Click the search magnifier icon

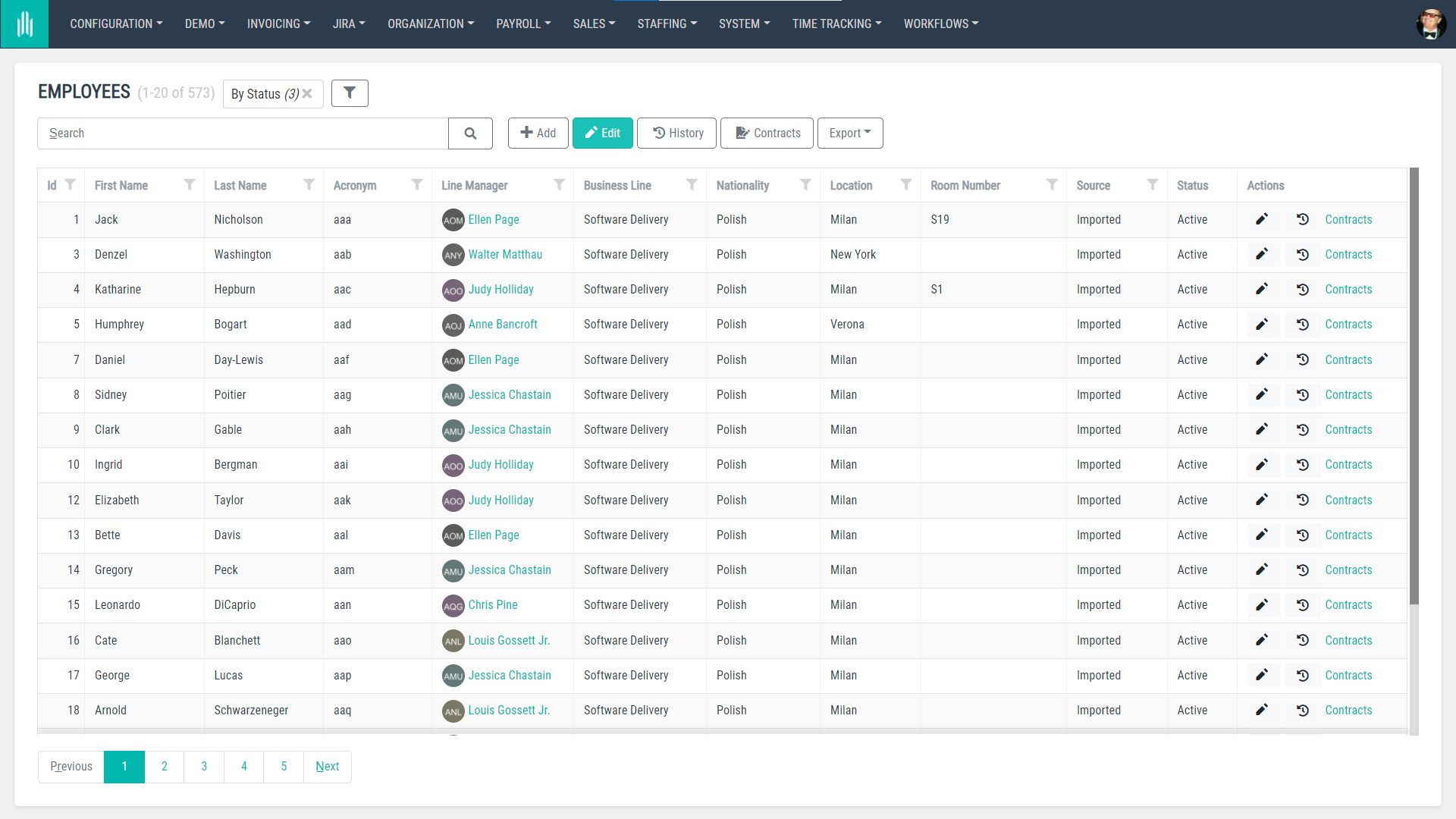470,133
